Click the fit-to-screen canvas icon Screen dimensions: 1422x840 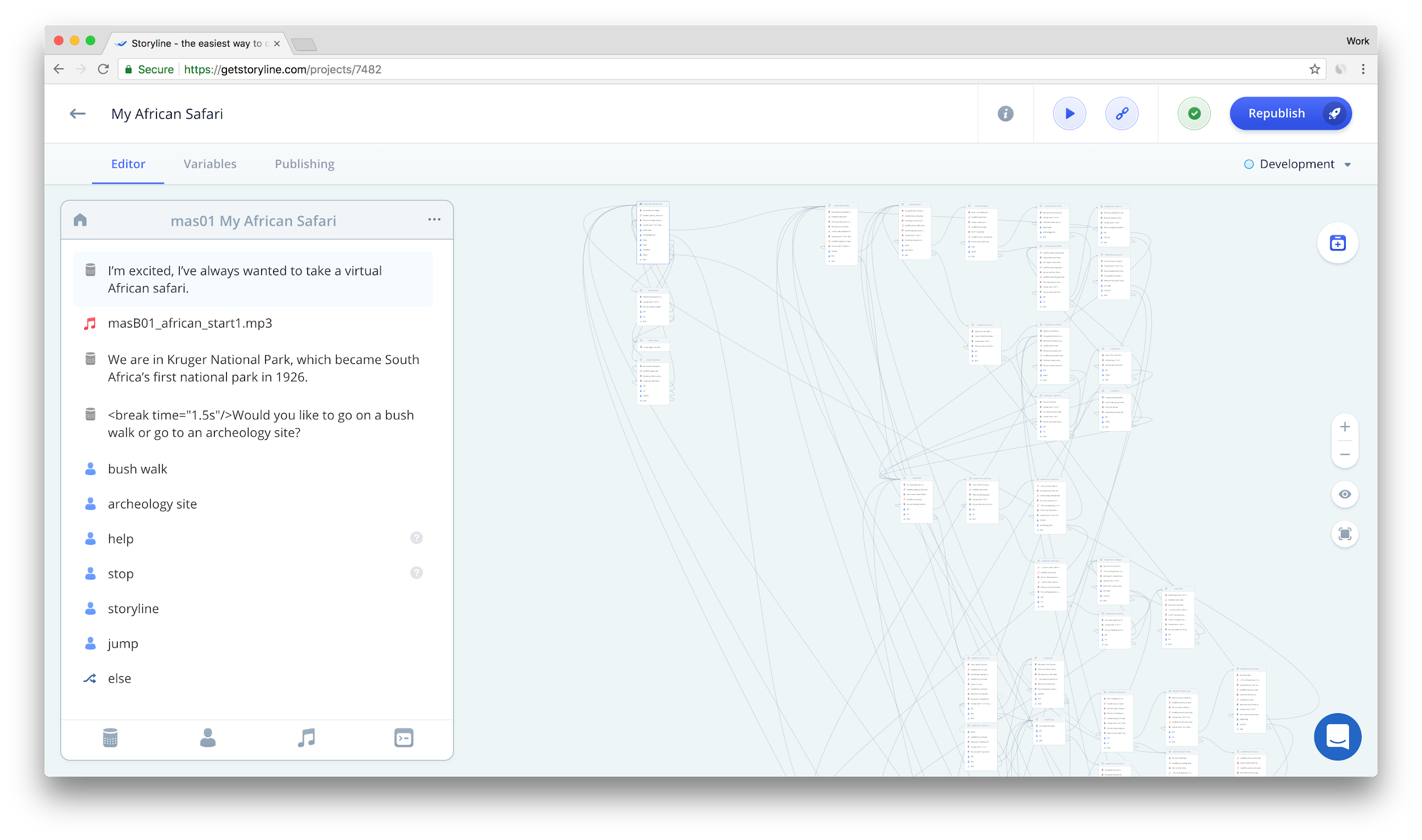1345,534
